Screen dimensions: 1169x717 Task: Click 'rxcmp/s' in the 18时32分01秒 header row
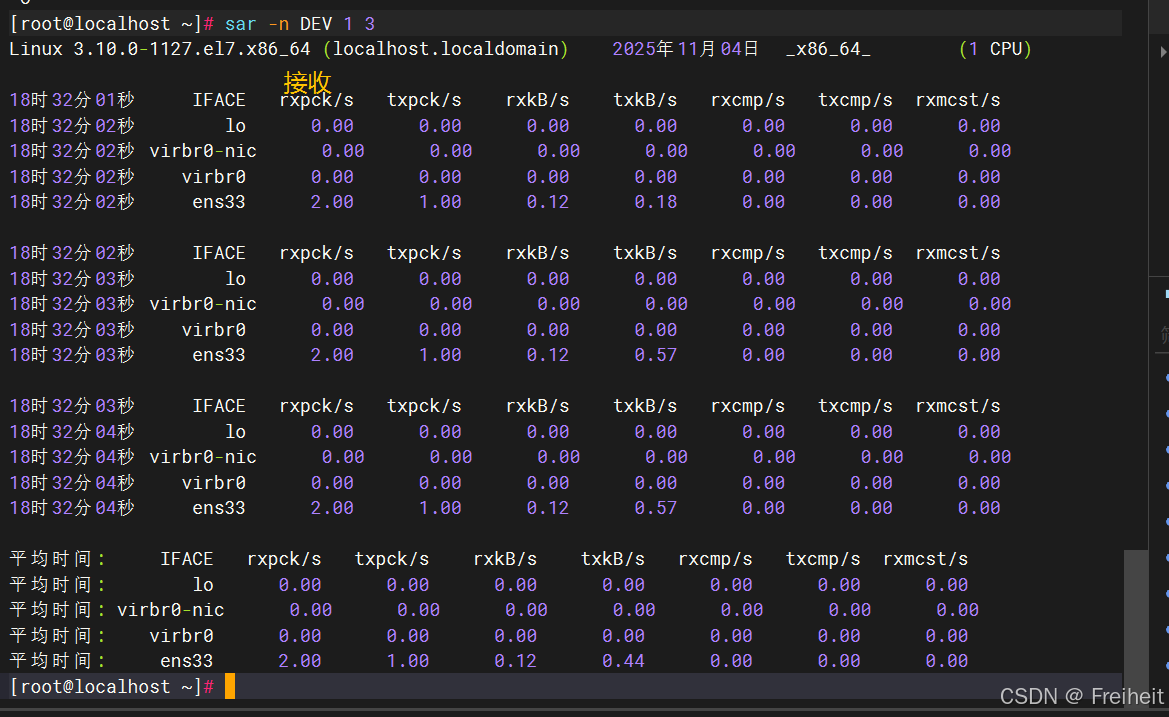click(x=748, y=100)
